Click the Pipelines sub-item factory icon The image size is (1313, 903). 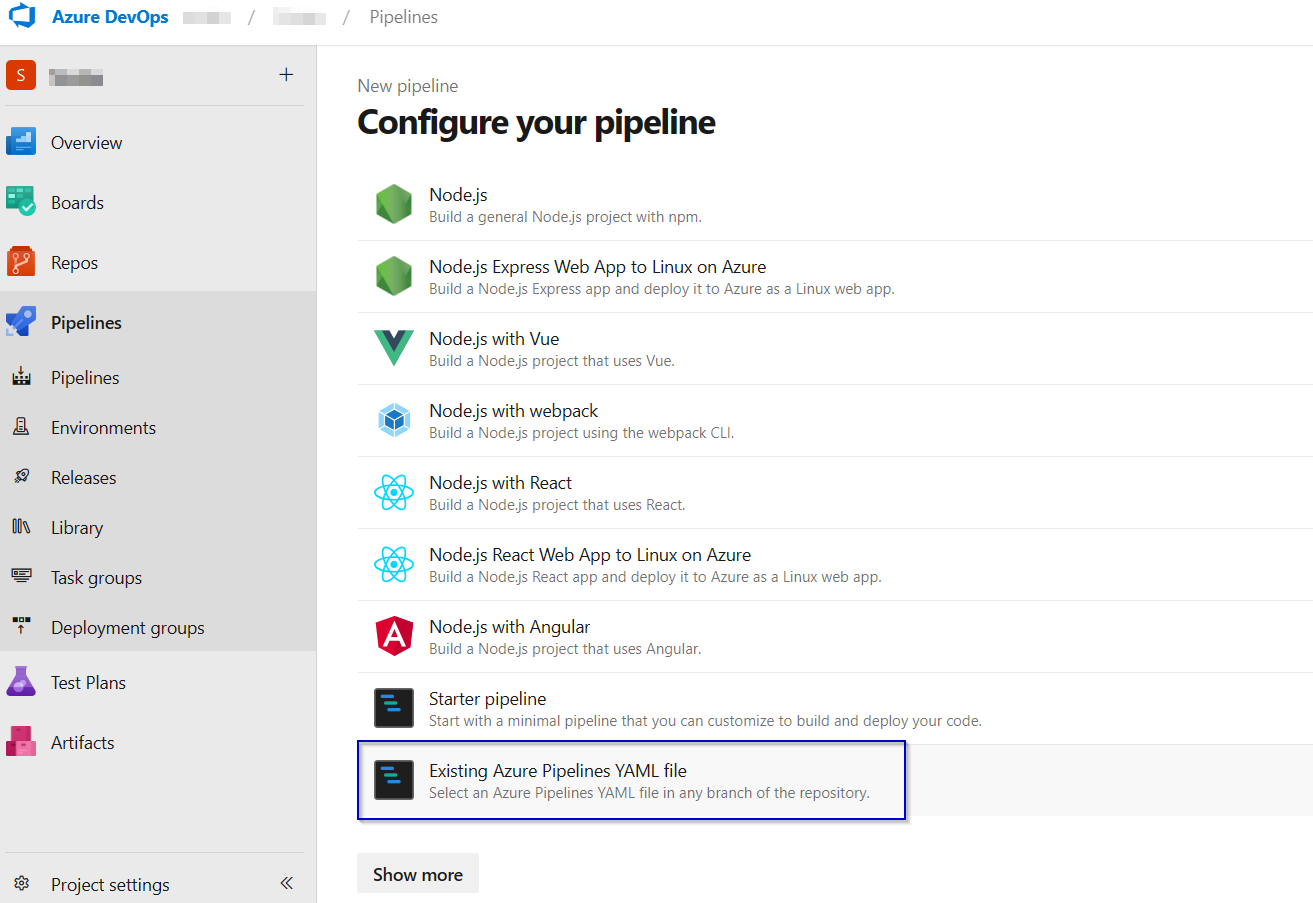21,377
